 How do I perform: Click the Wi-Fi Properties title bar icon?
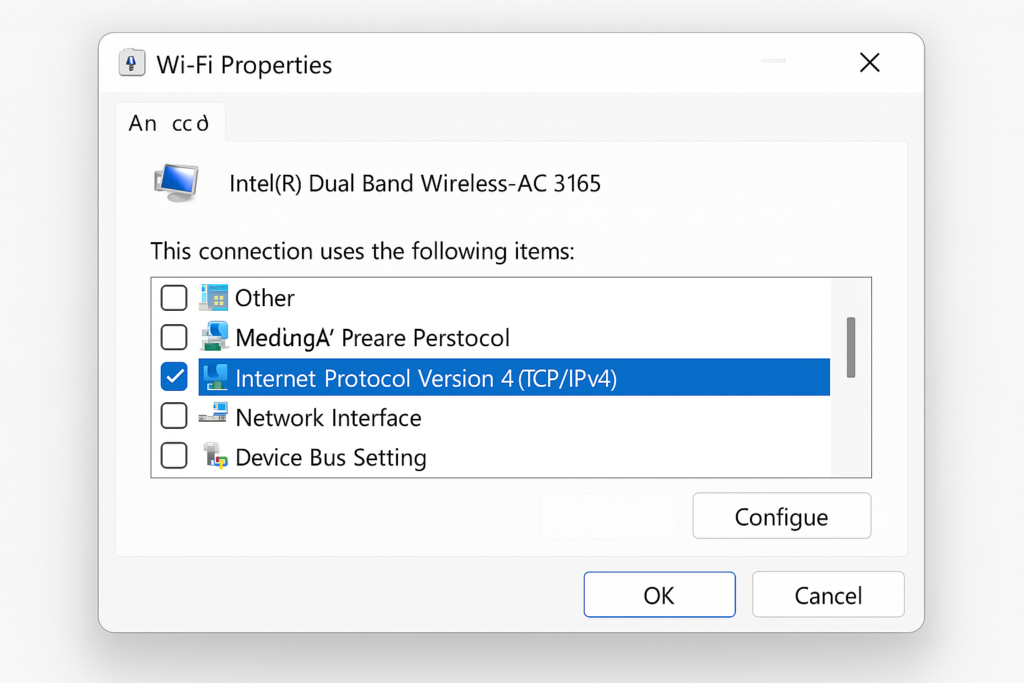tap(131, 63)
